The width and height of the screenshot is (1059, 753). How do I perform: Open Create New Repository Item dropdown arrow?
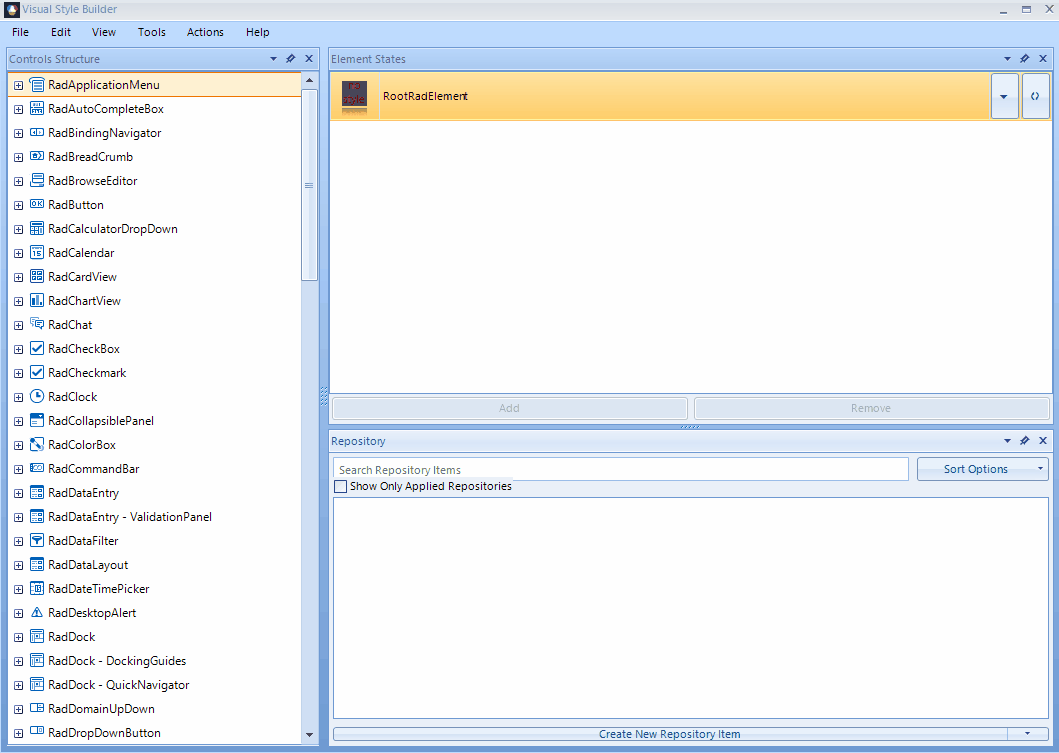1027,733
